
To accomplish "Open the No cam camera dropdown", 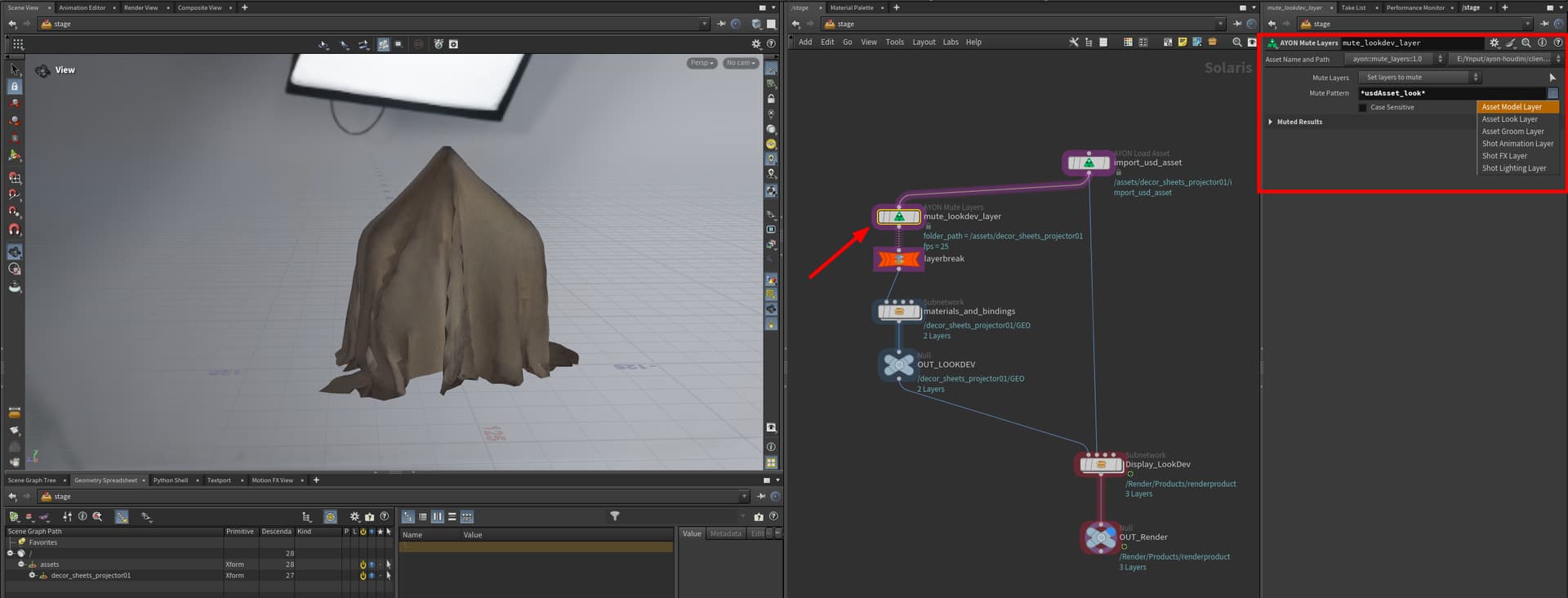I will [740, 63].
